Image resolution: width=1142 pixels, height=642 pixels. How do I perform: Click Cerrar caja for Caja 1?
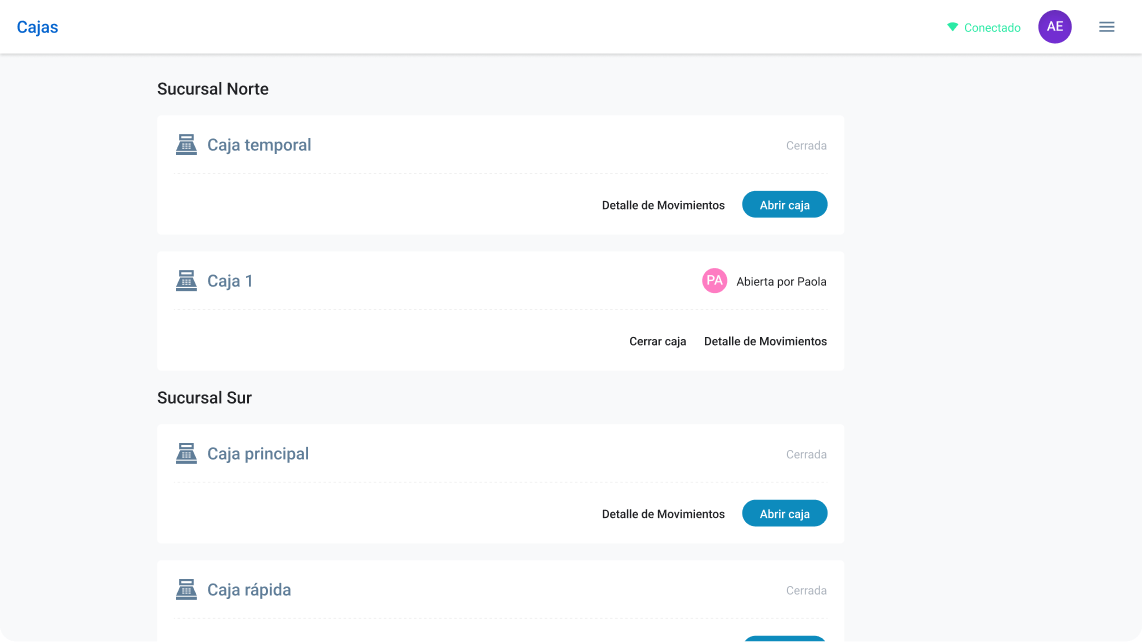(658, 341)
